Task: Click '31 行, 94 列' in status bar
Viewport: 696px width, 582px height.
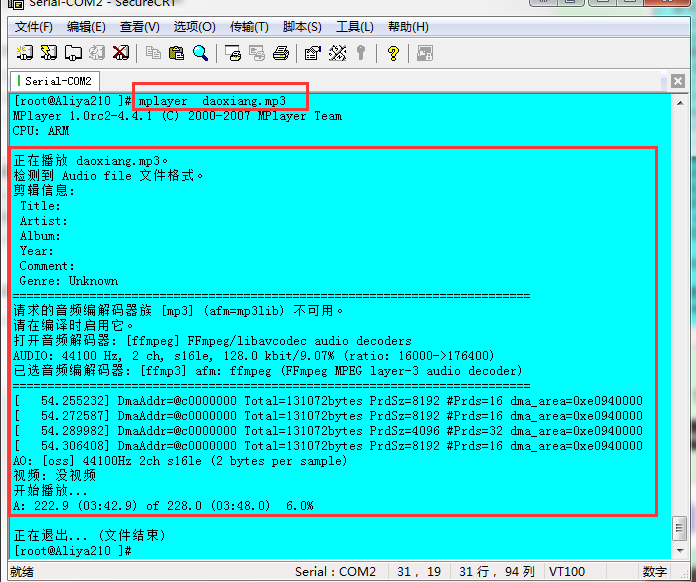Action: (497, 571)
